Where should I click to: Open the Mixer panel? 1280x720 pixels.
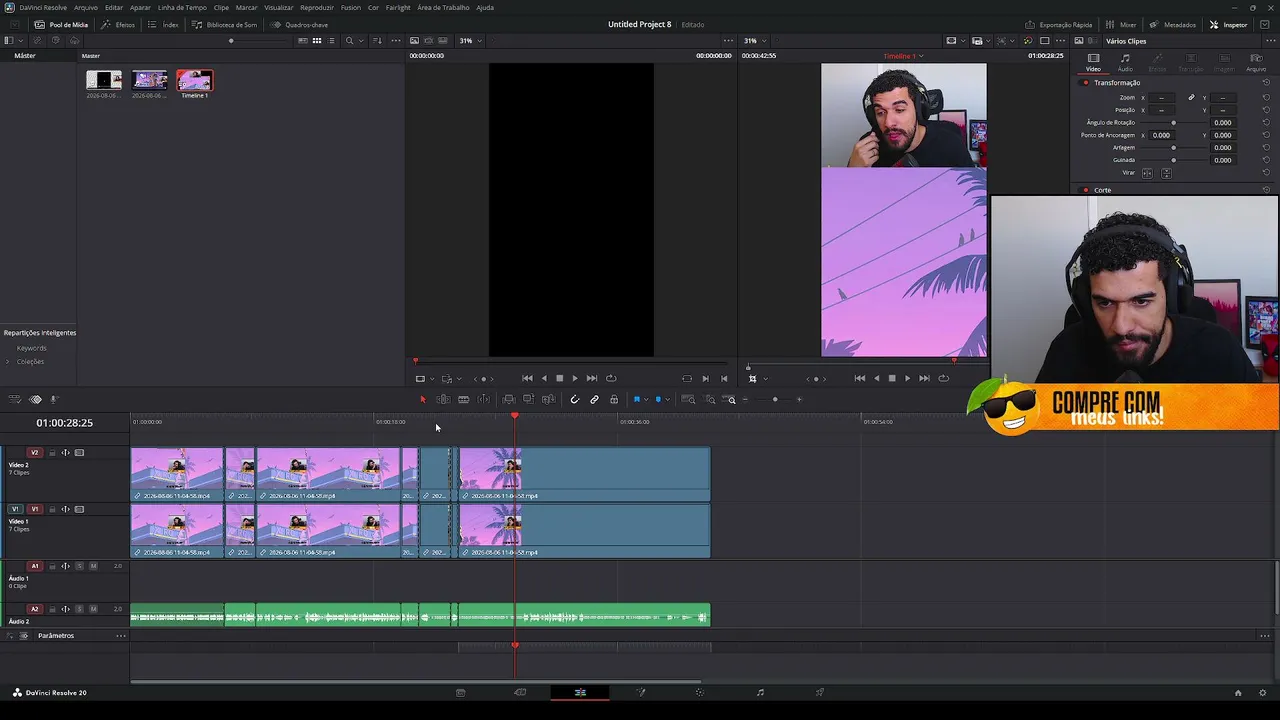(1122, 25)
